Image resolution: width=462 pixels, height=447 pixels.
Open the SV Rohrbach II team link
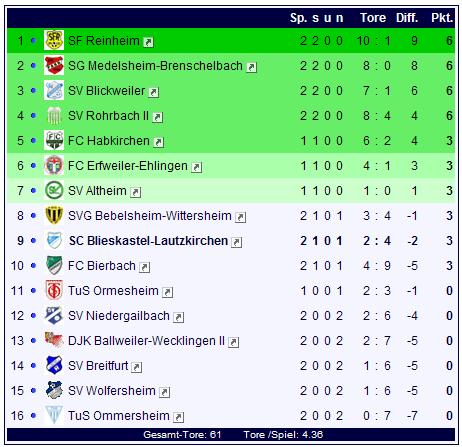(x=108, y=116)
